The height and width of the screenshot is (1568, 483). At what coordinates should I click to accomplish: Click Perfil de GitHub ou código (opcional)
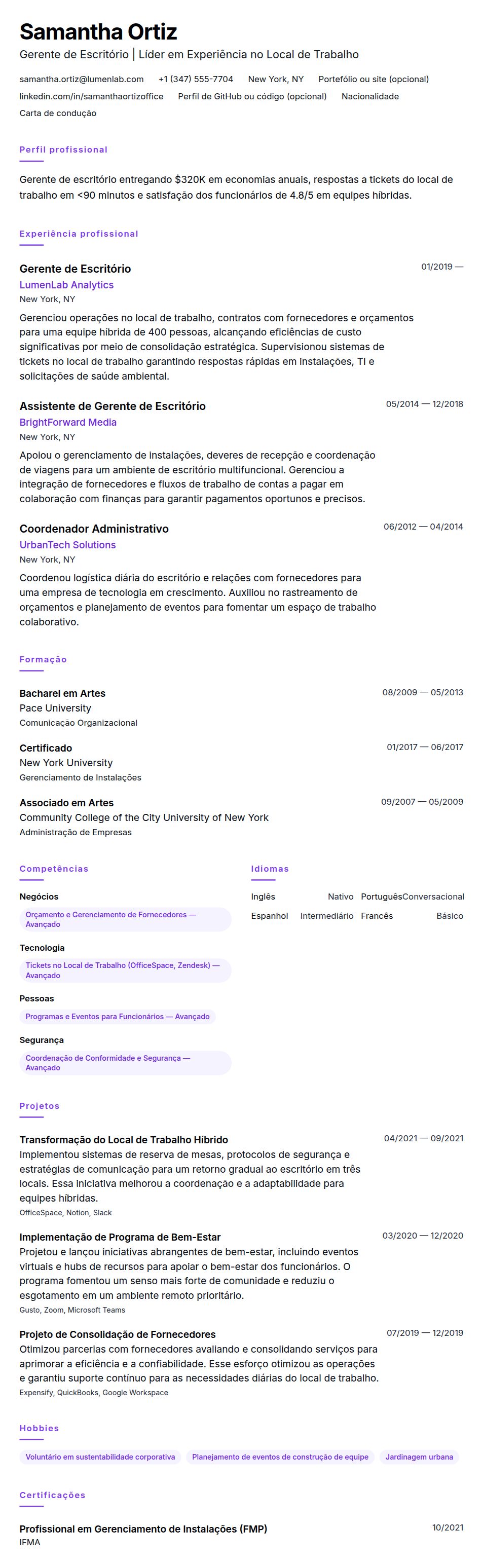(252, 96)
